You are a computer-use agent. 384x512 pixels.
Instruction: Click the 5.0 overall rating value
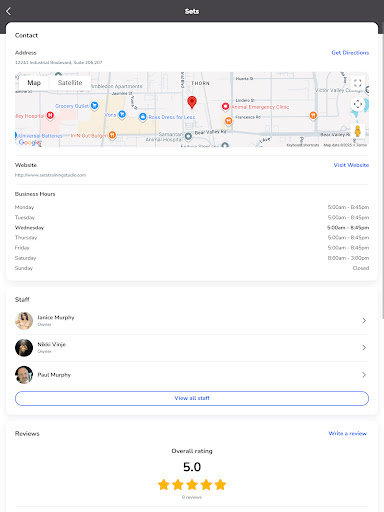coord(192,467)
